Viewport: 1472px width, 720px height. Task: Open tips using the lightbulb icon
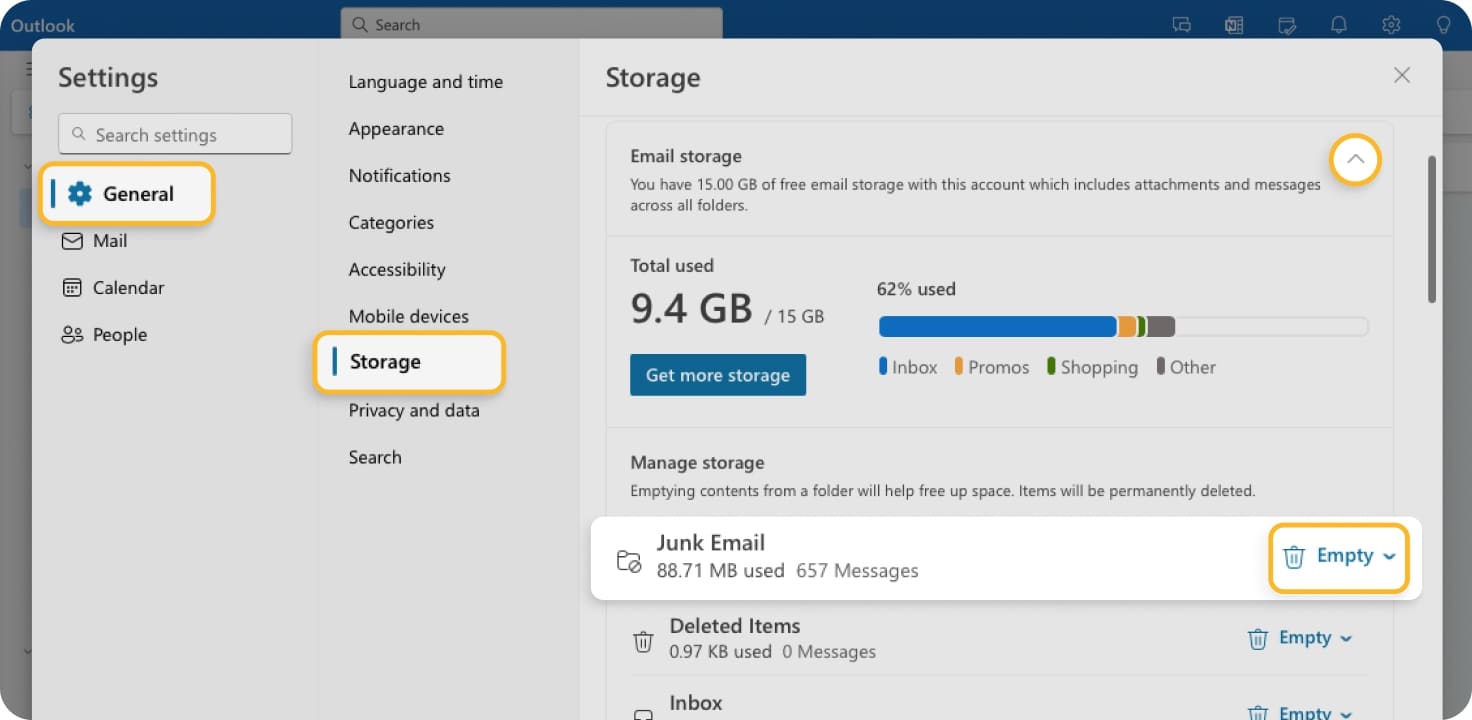click(x=1443, y=25)
